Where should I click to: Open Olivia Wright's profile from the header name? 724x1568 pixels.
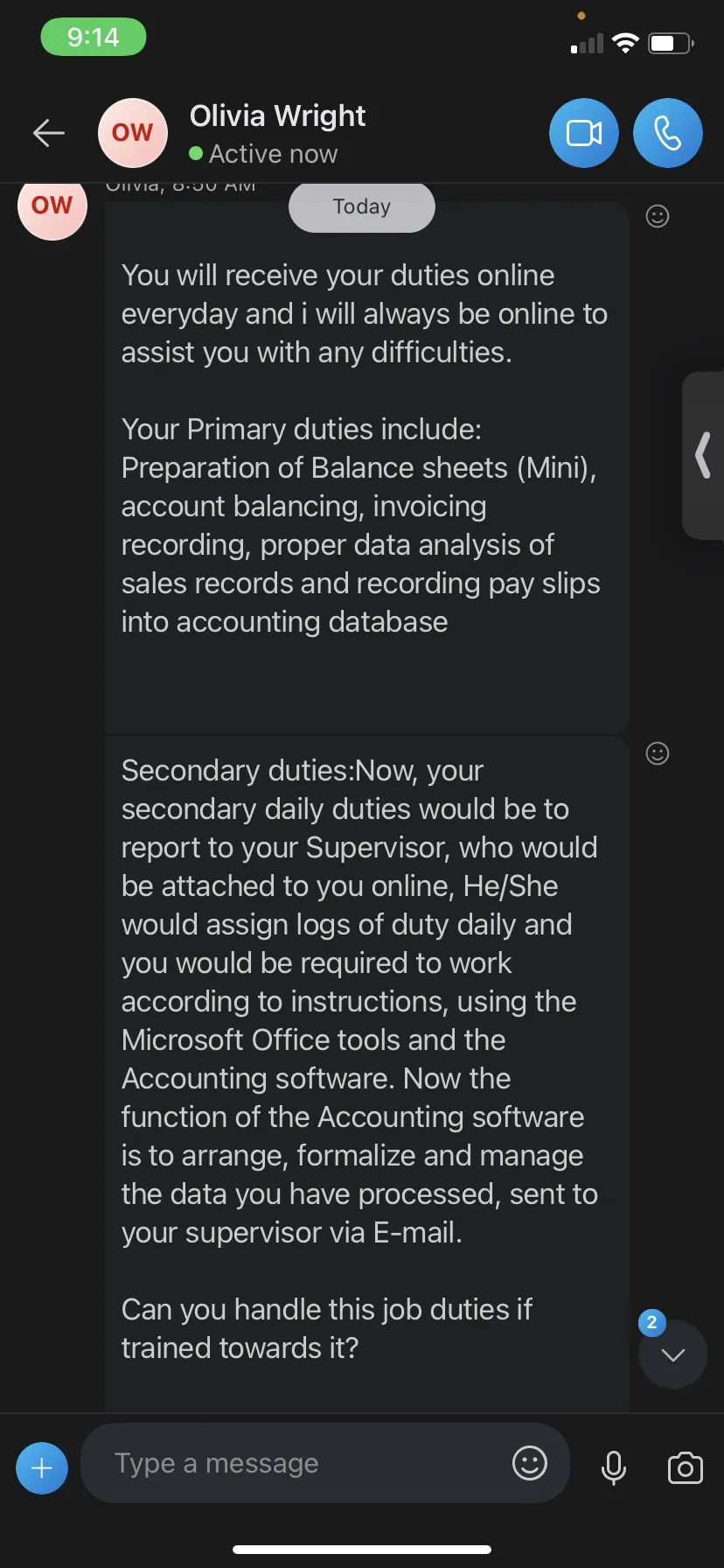pos(277,115)
